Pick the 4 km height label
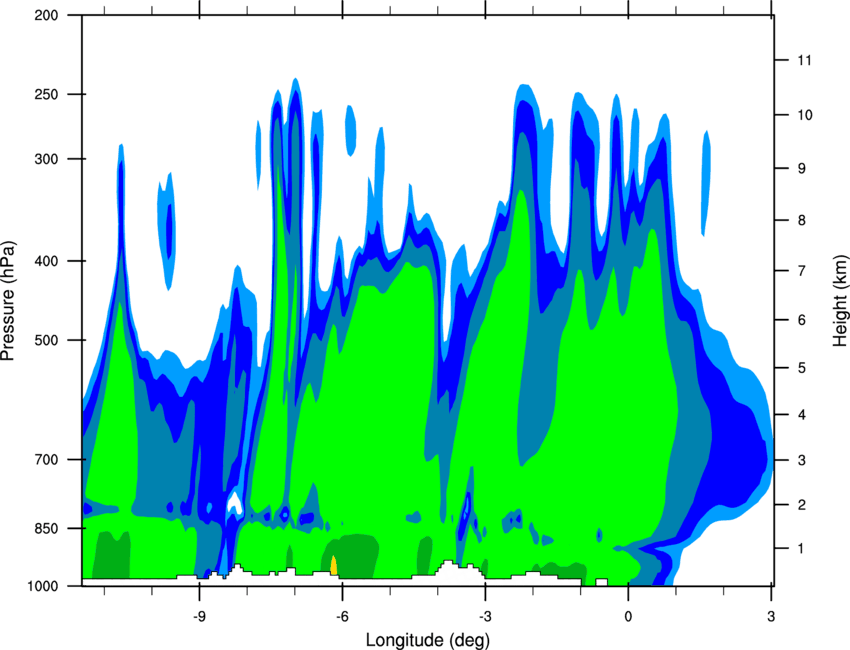 802,415
